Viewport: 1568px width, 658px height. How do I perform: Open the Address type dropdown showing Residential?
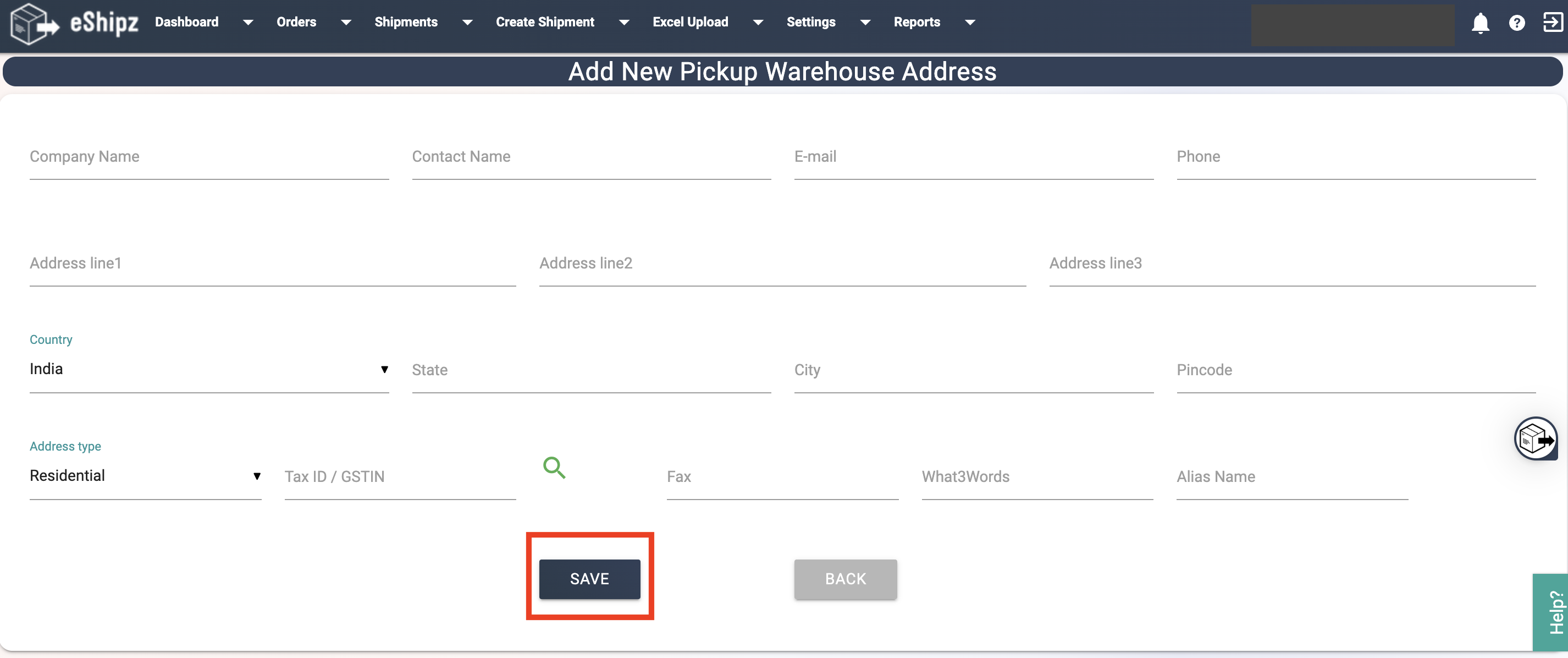pos(146,476)
